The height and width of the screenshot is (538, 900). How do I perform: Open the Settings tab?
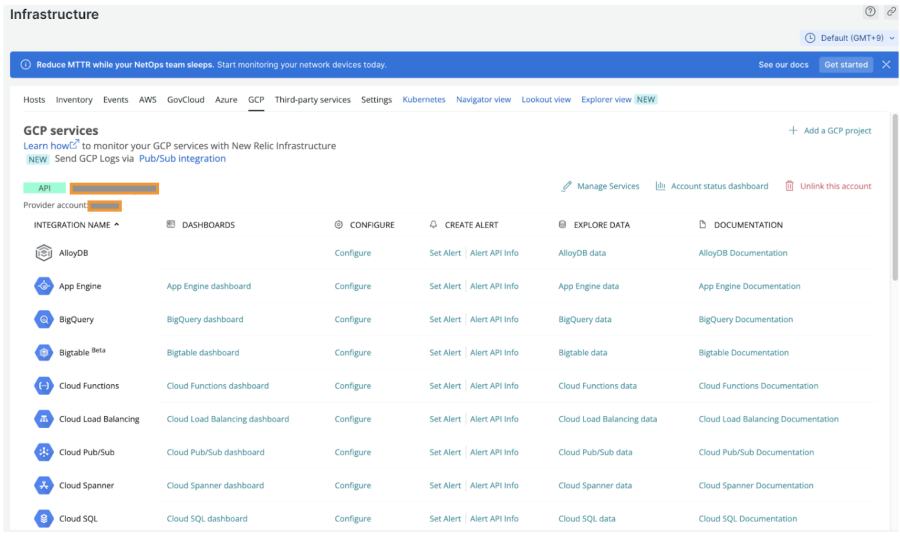(377, 99)
